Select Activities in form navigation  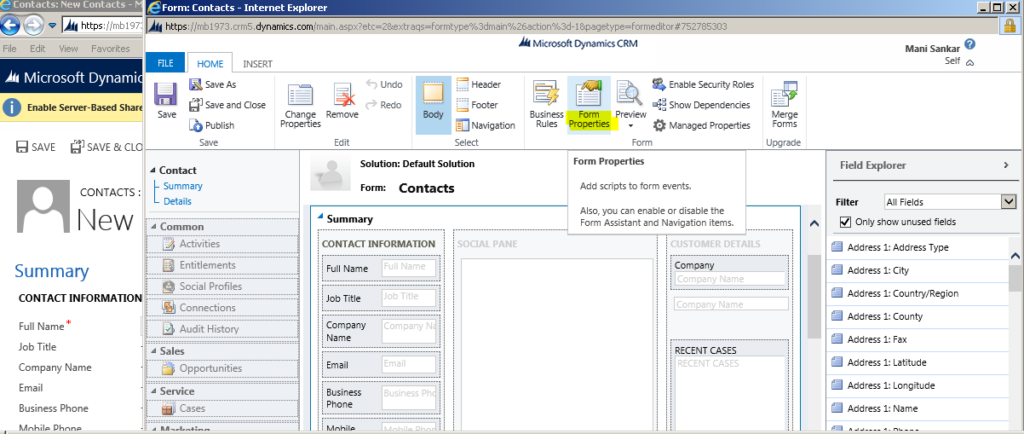(199, 243)
